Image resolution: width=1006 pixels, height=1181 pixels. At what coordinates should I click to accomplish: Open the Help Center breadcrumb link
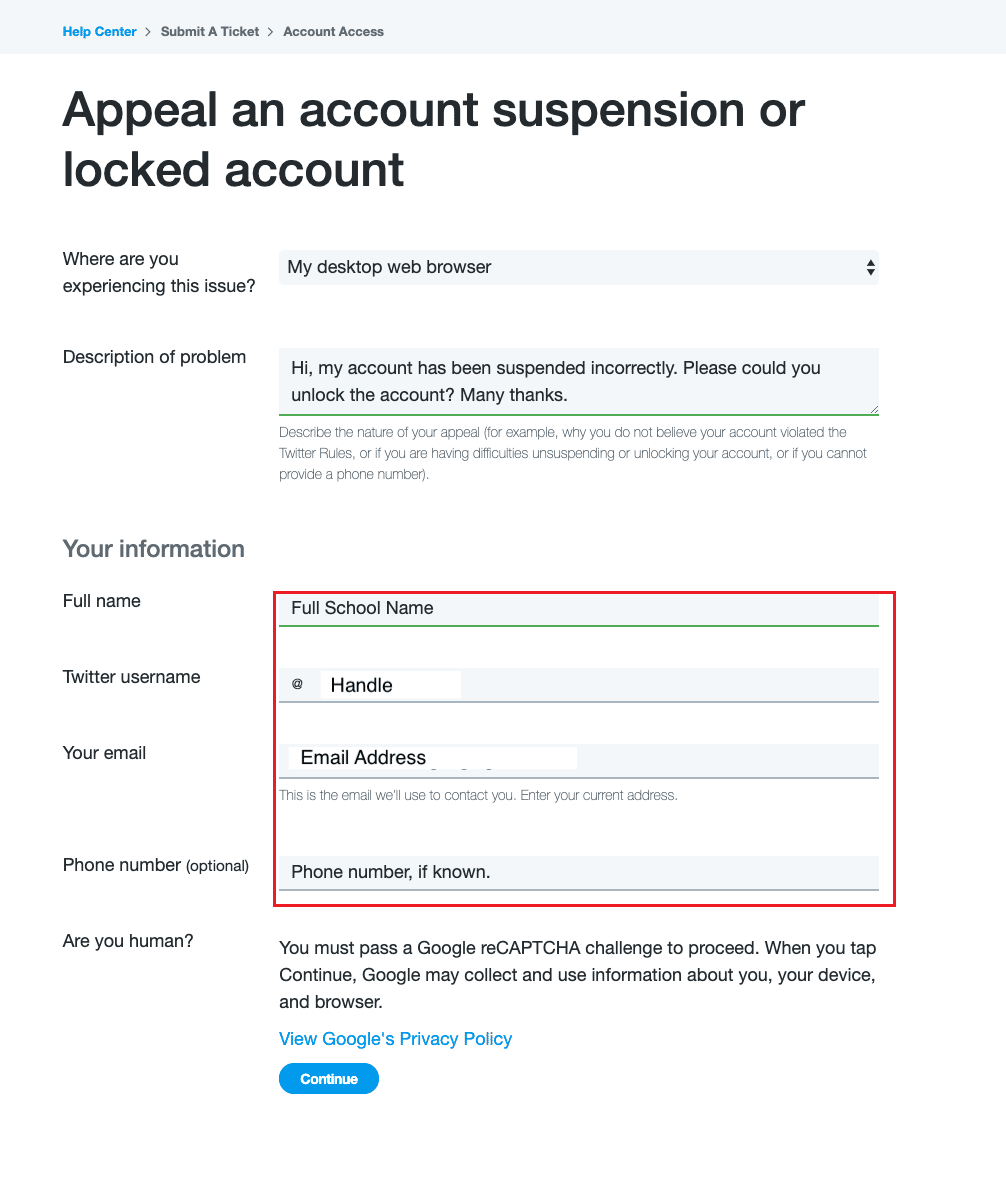[x=99, y=32]
